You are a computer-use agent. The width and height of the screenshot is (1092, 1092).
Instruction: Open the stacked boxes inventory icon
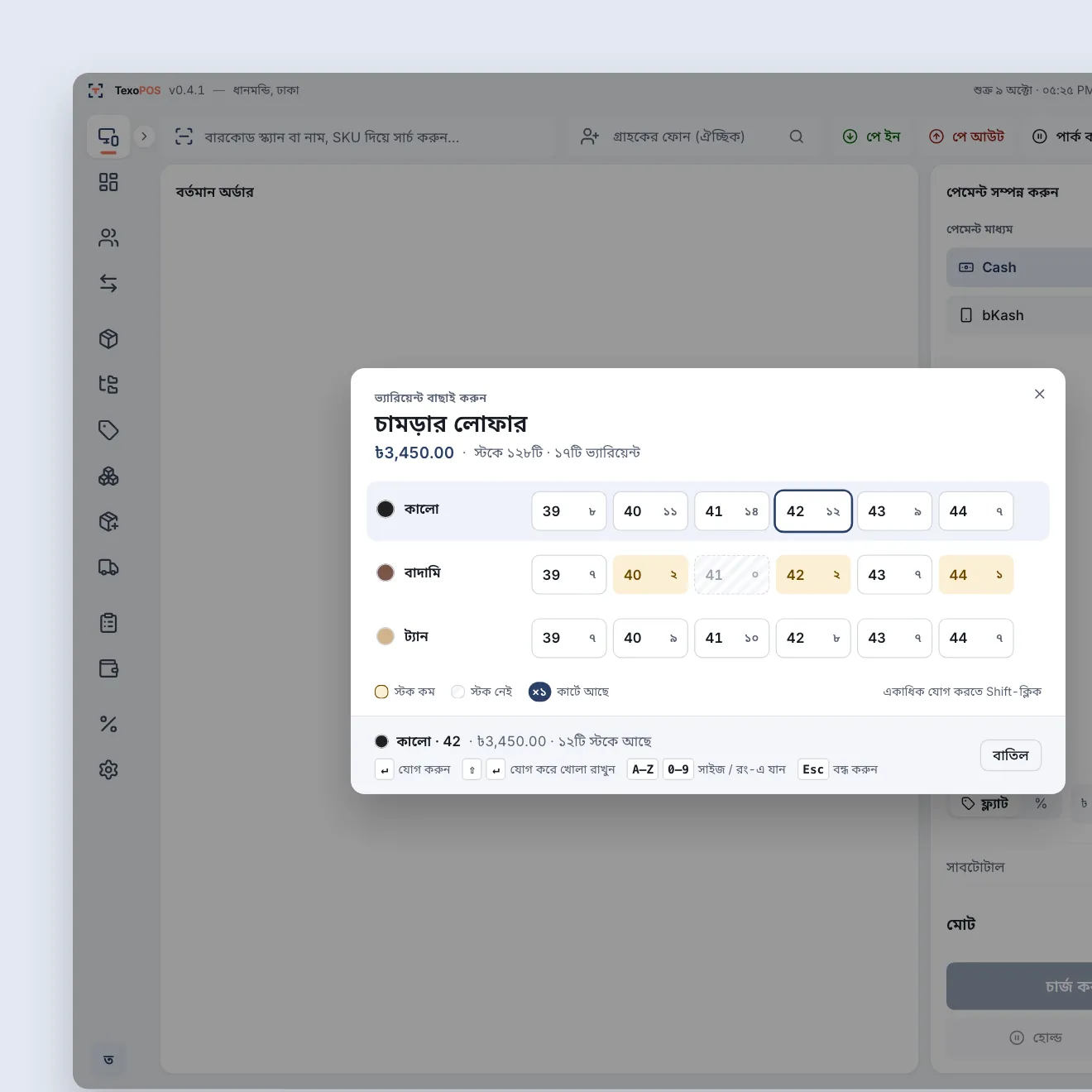[108, 477]
